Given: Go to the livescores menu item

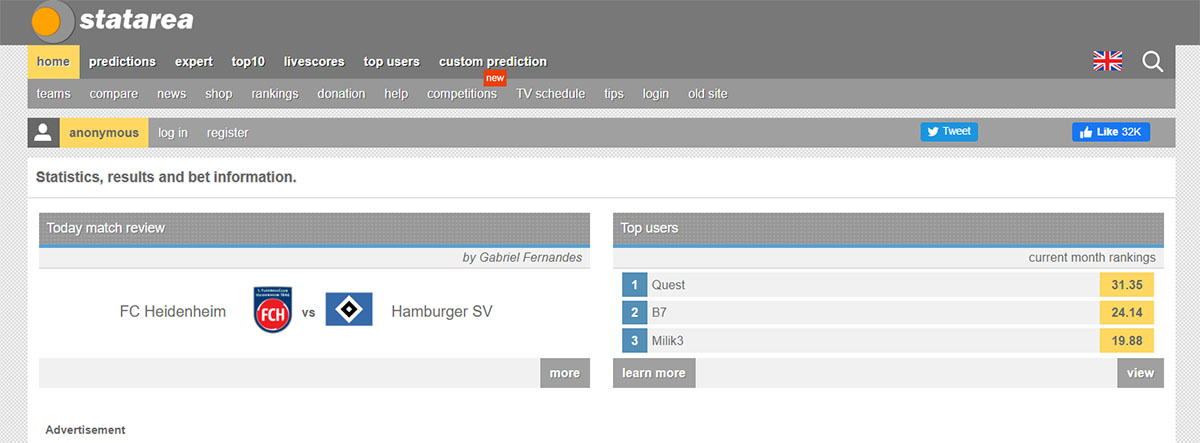Looking at the screenshot, I should coord(315,62).
